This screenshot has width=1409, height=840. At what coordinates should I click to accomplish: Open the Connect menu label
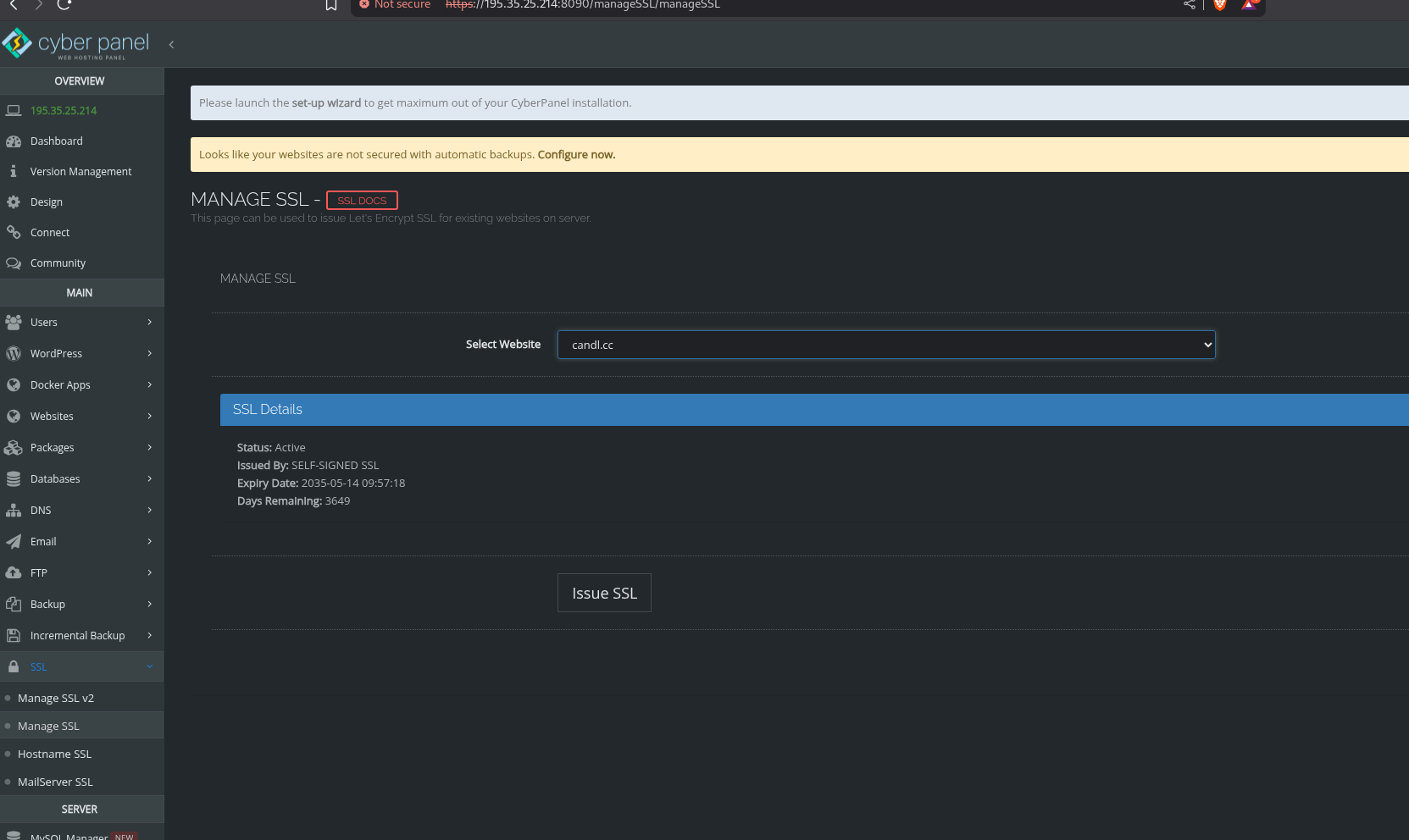pos(50,232)
